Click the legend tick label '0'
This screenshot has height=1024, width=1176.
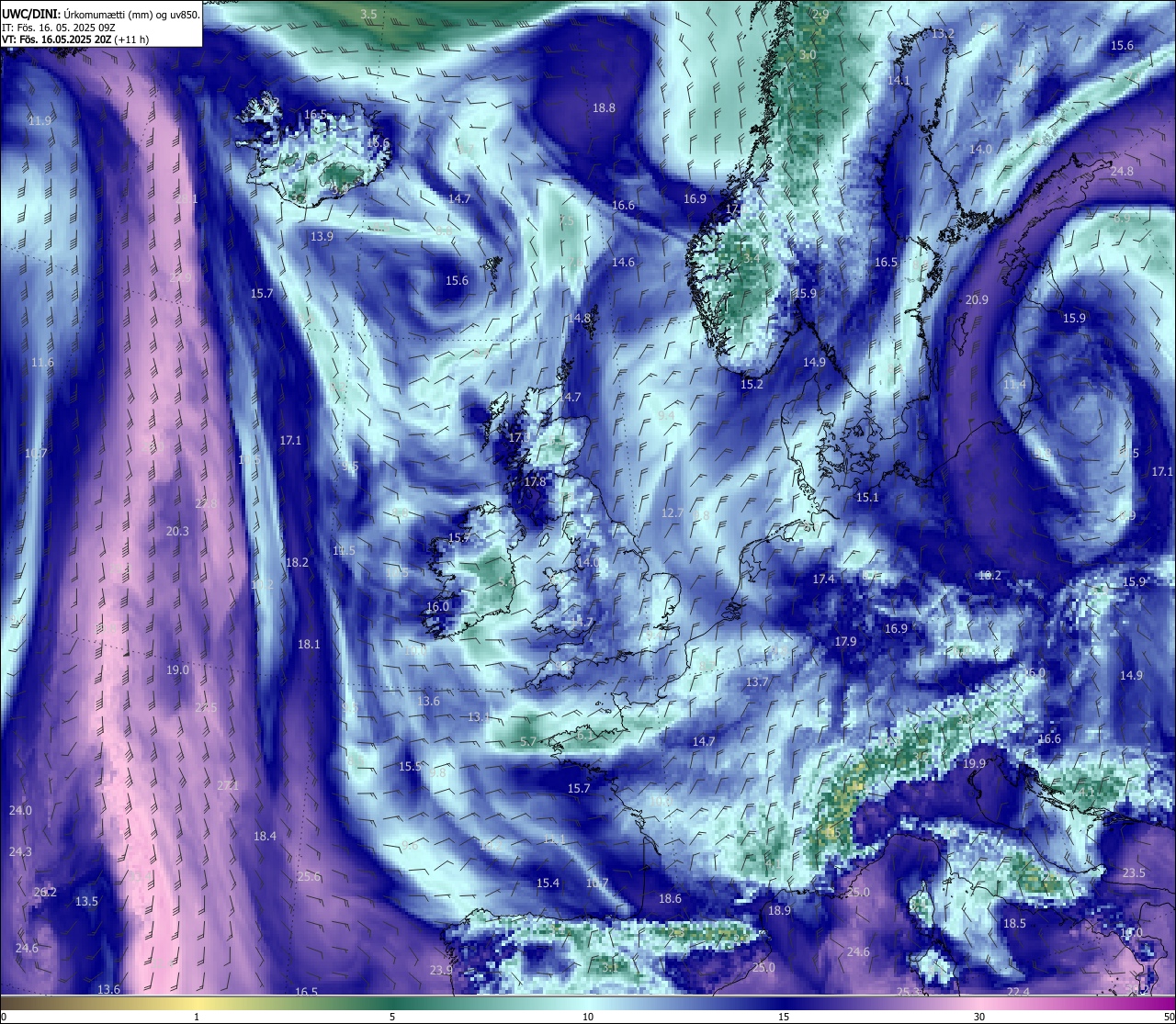4,1017
